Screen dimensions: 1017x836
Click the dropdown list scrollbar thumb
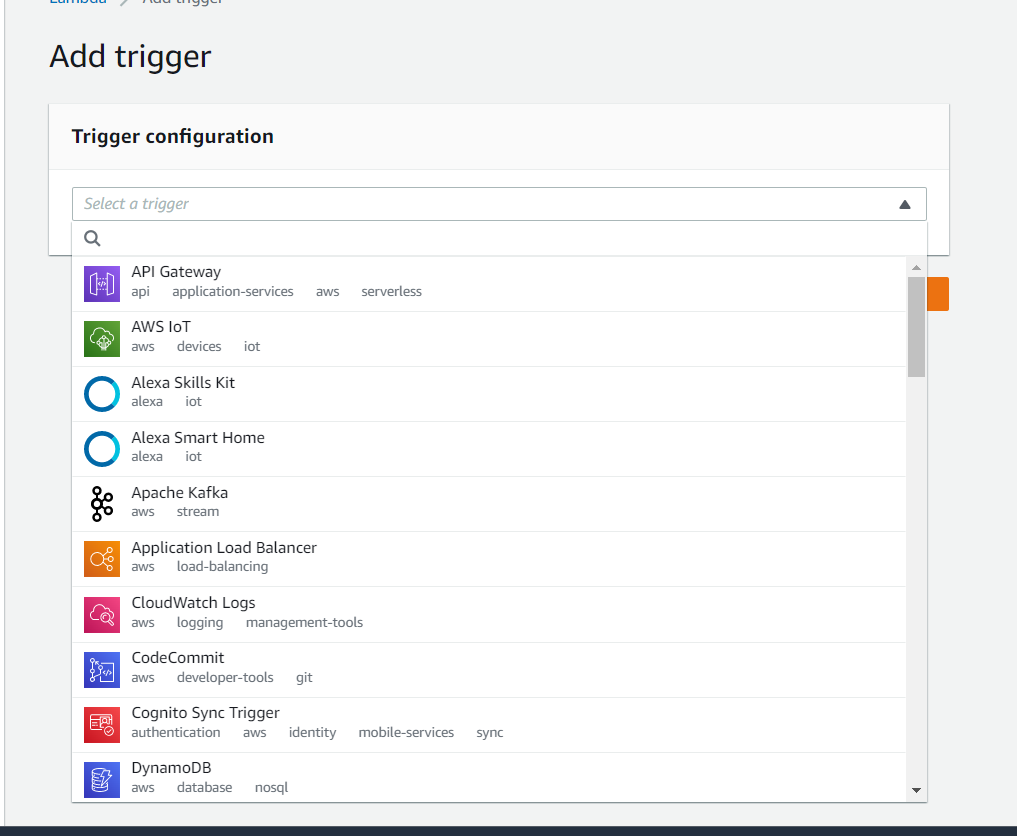click(x=916, y=327)
